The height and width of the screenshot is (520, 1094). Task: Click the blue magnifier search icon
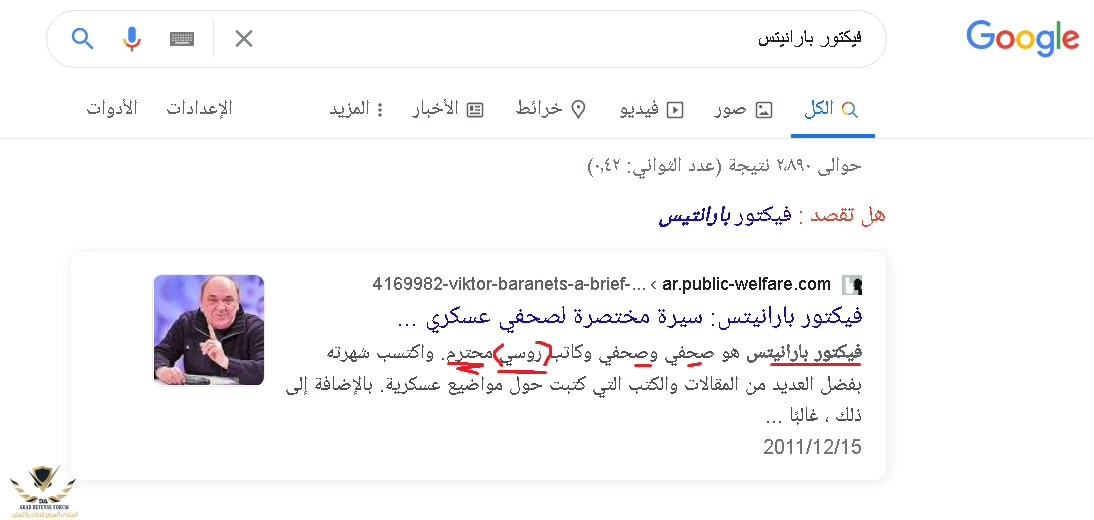tap(83, 39)
